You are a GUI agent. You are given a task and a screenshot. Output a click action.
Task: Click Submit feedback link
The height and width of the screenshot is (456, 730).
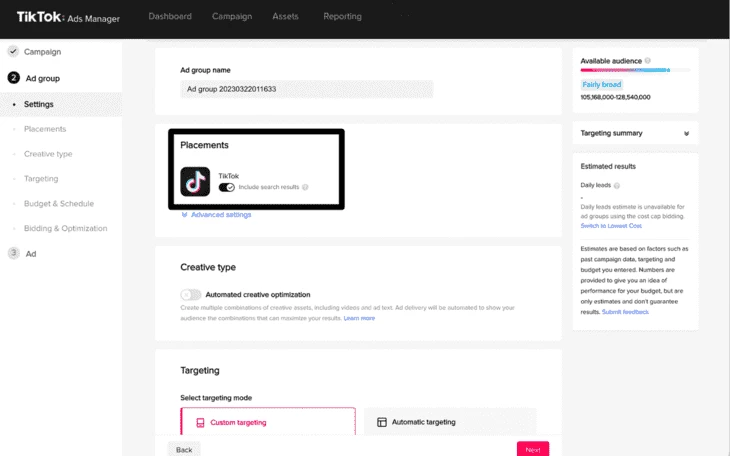coord(625,312)
